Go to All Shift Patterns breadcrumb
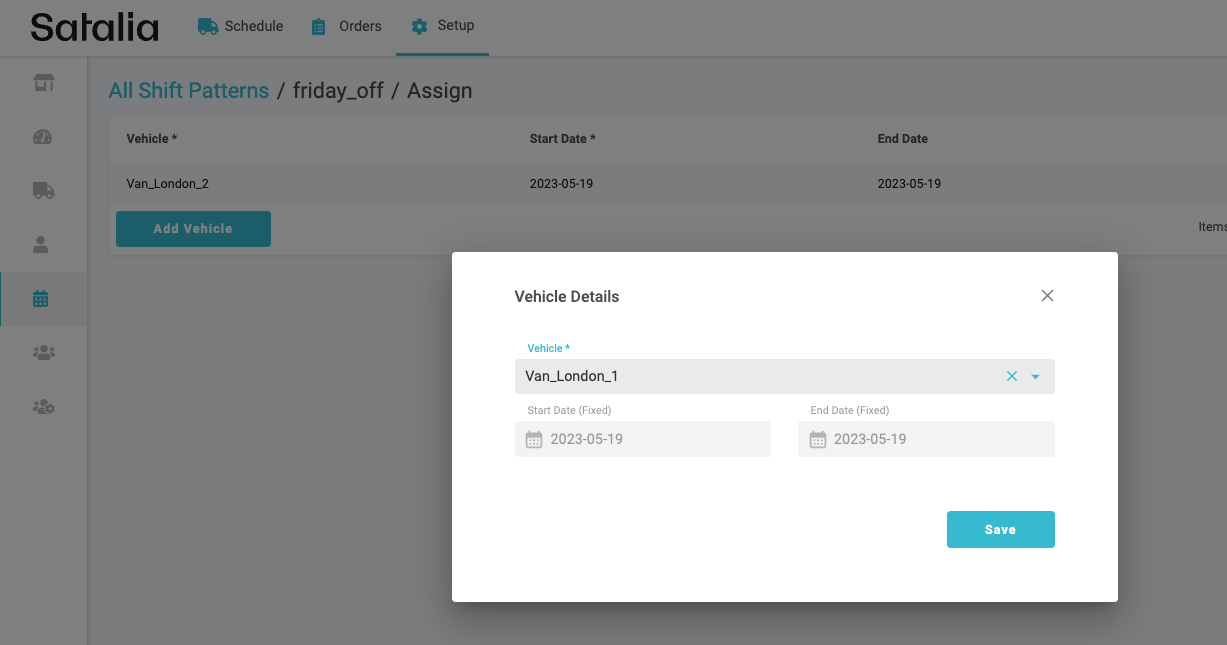This screenshot has width=1227, height=645. (189, 91)
